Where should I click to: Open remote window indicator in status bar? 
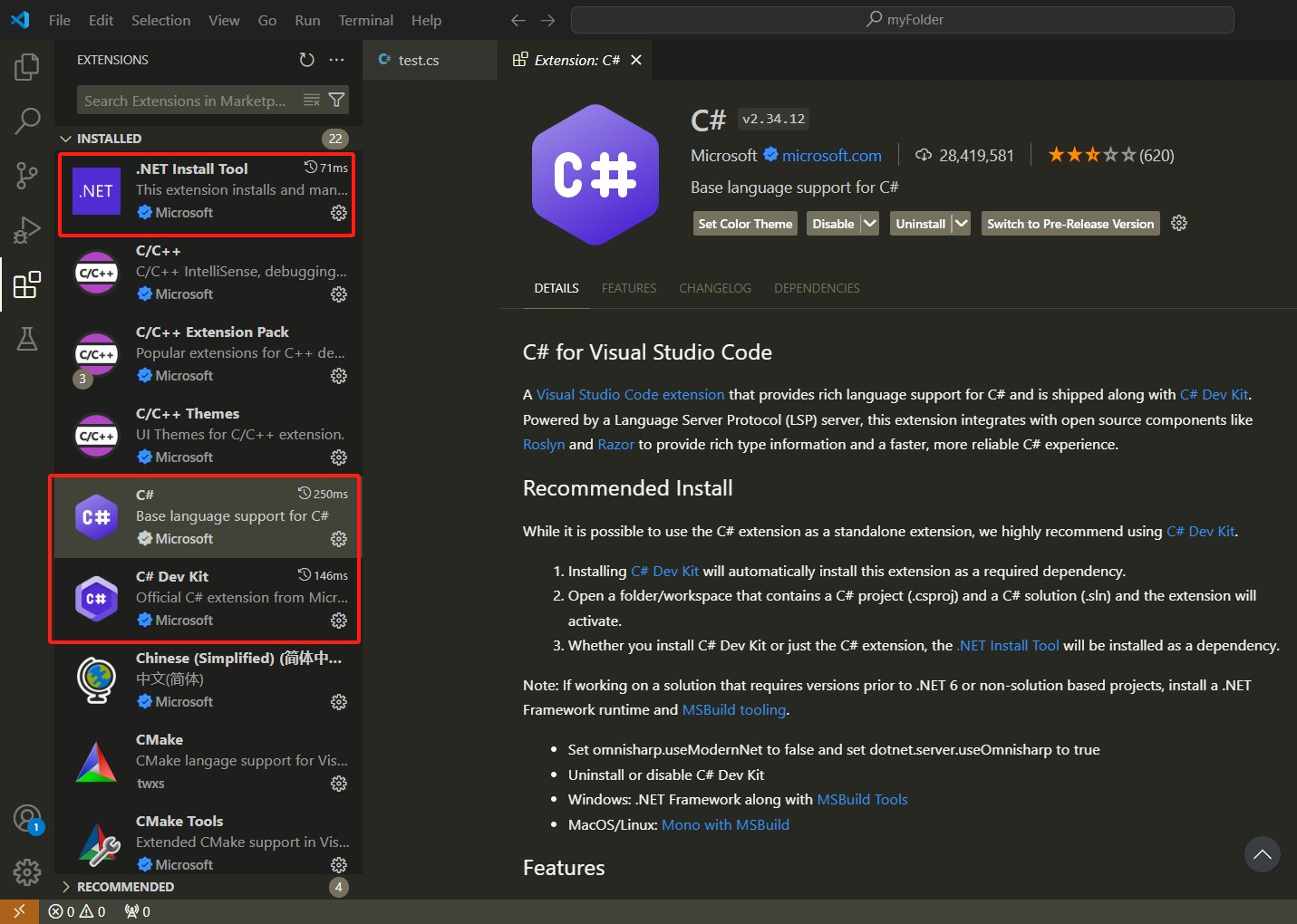[x=19, y=911]
